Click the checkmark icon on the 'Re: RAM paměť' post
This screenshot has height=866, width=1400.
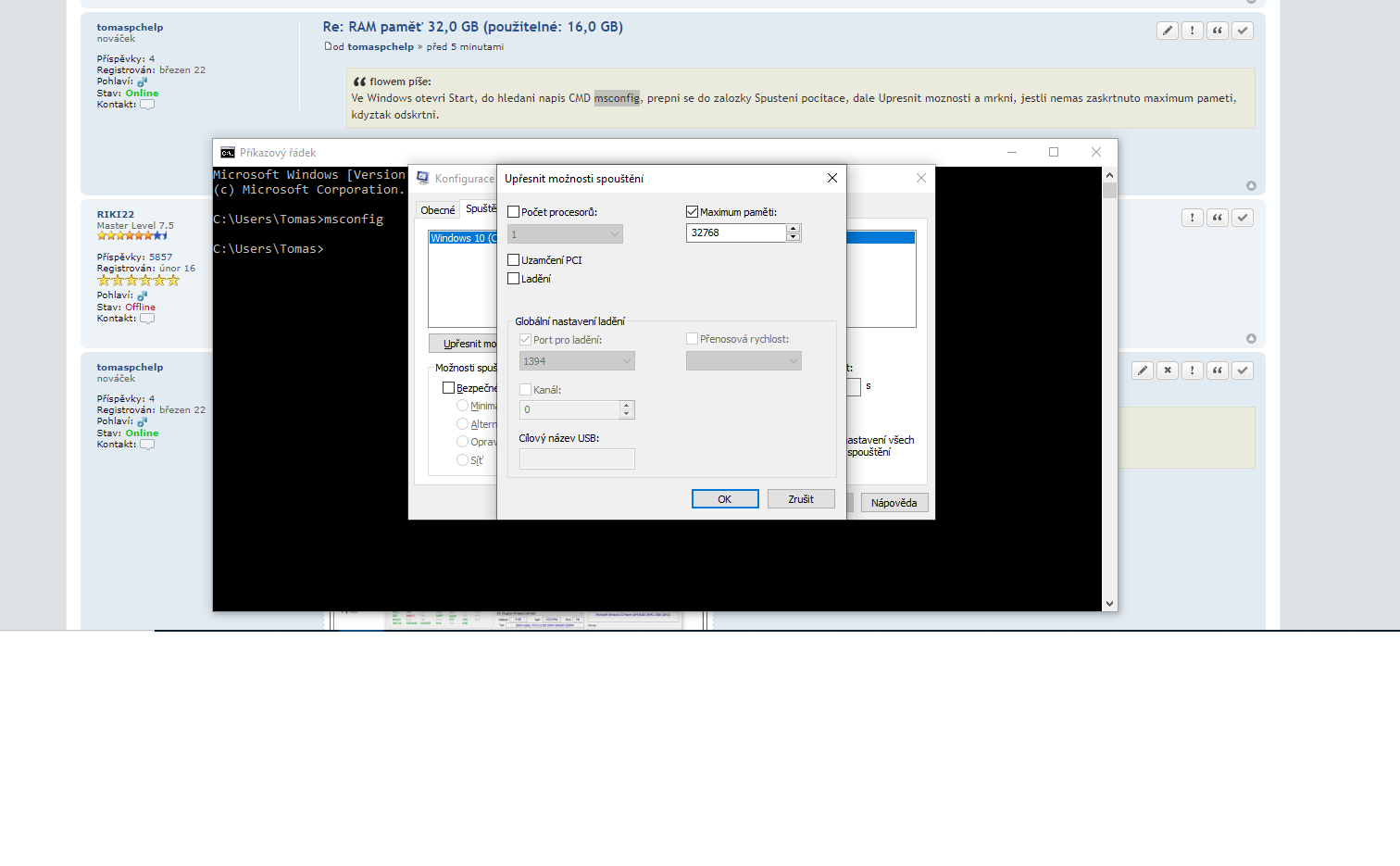tap(1243, 31)
